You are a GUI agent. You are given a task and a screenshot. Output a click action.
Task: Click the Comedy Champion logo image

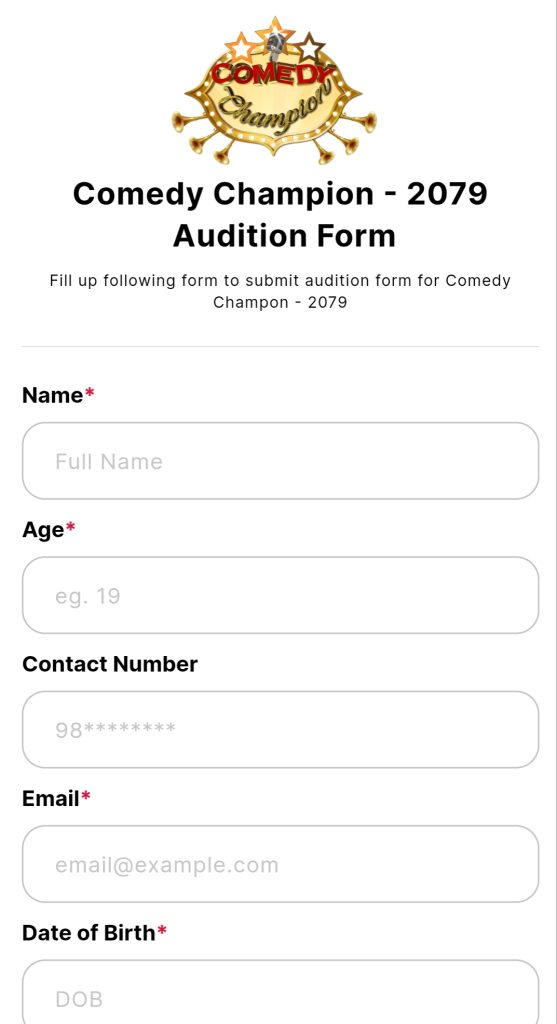(274, 90)
